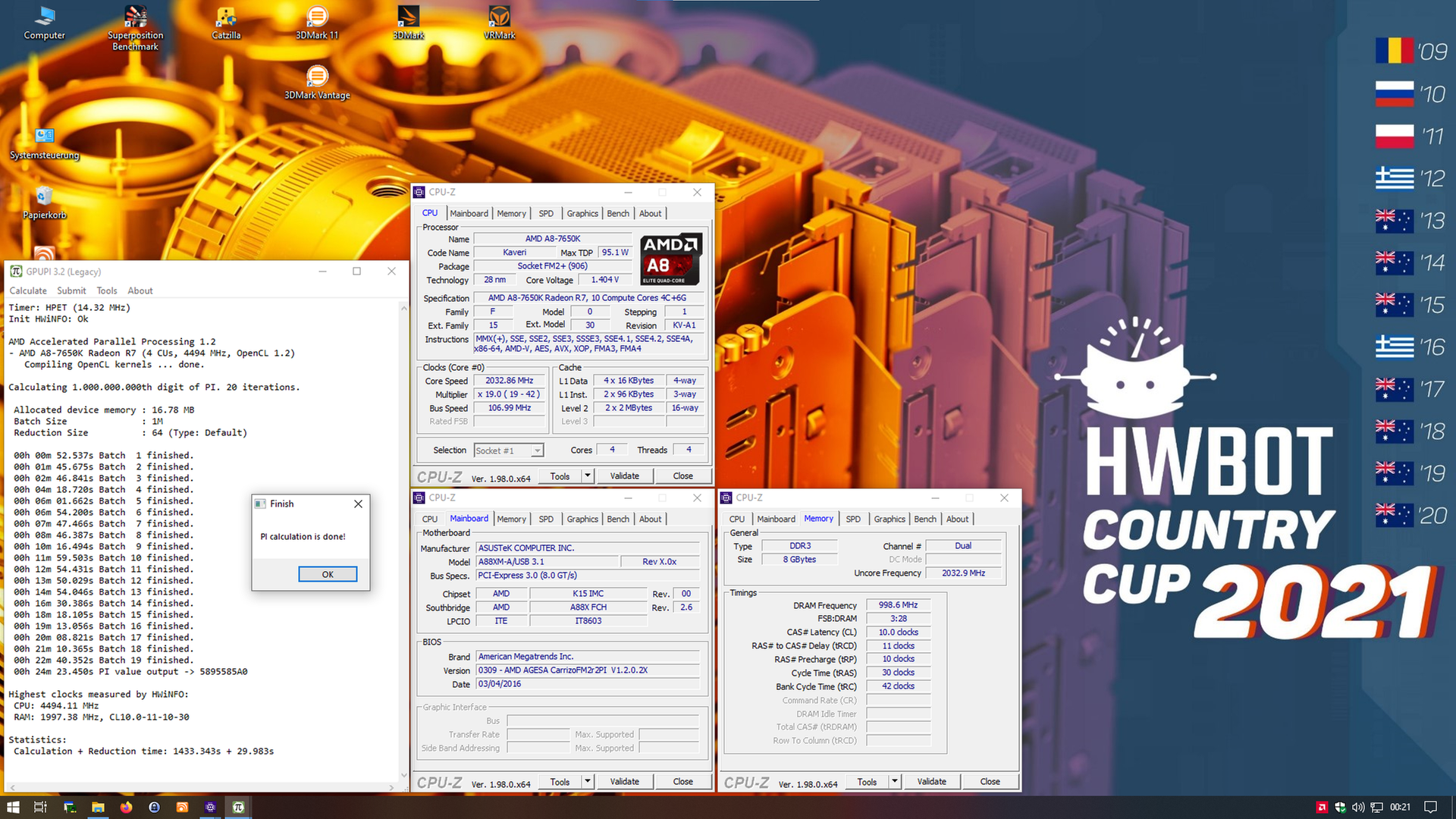Click the GPUPI vertical scrollbar
This screenshot has width=1456, height=819.
(x=403, y=541)
